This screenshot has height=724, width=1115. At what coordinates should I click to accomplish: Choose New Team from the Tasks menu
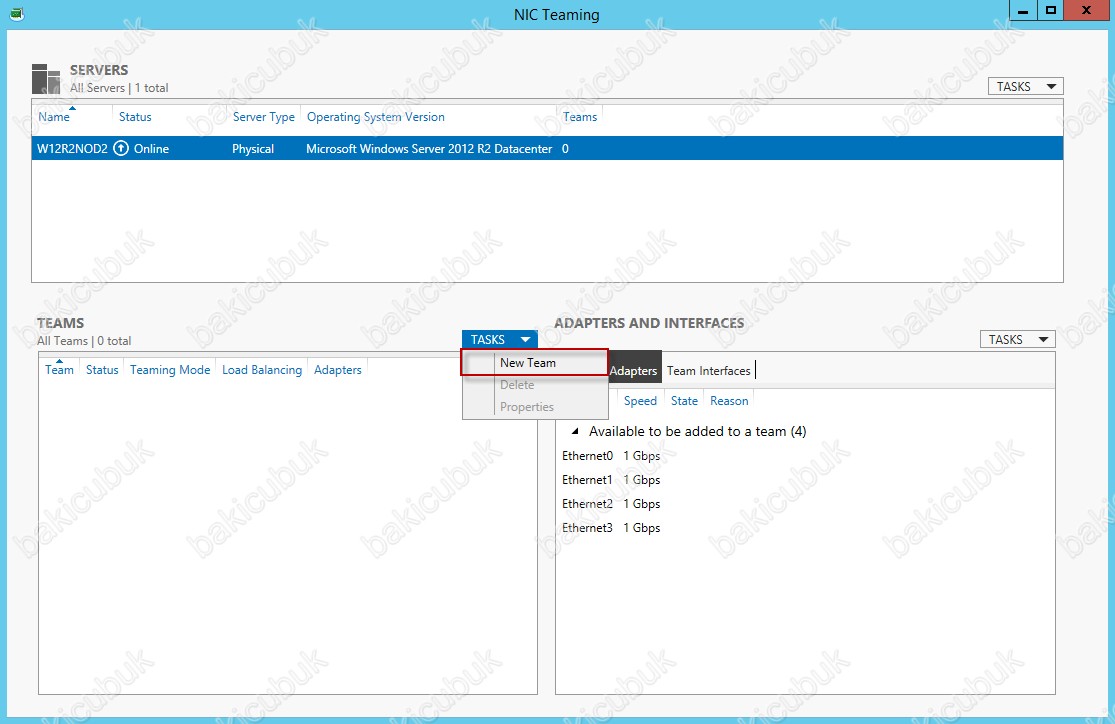pyautogui.click(x=535, y=363)
